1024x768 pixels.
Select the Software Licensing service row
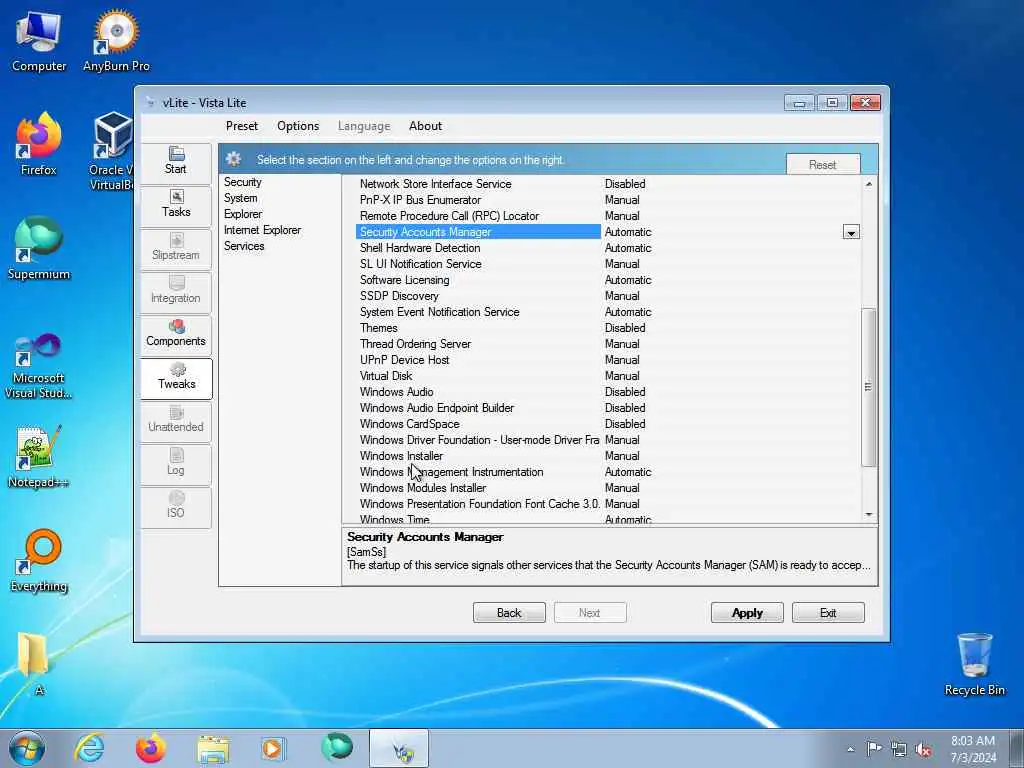(609, 280)
